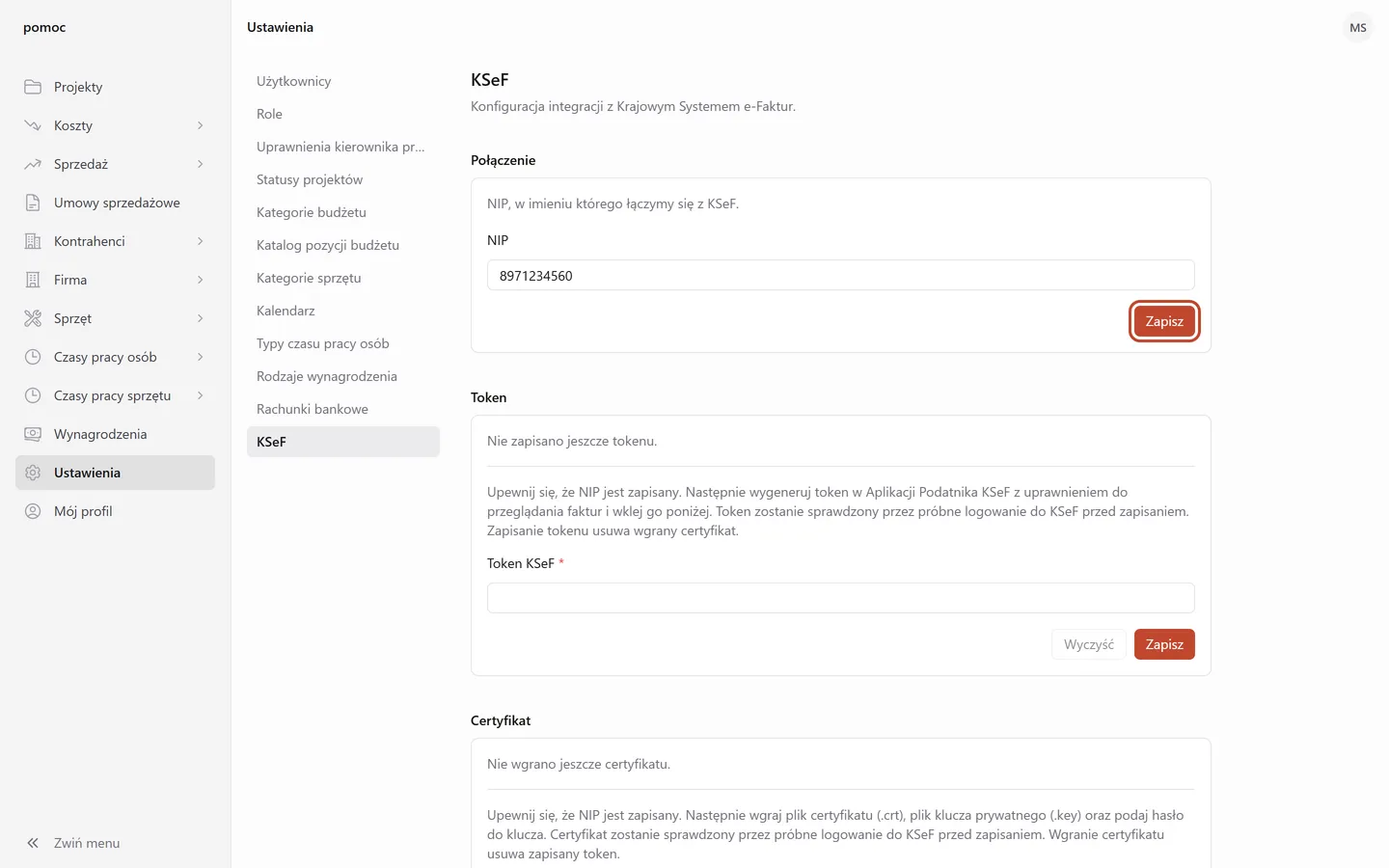
Task: Click the Mój profil user icon
Action: [x=33, y=511]
